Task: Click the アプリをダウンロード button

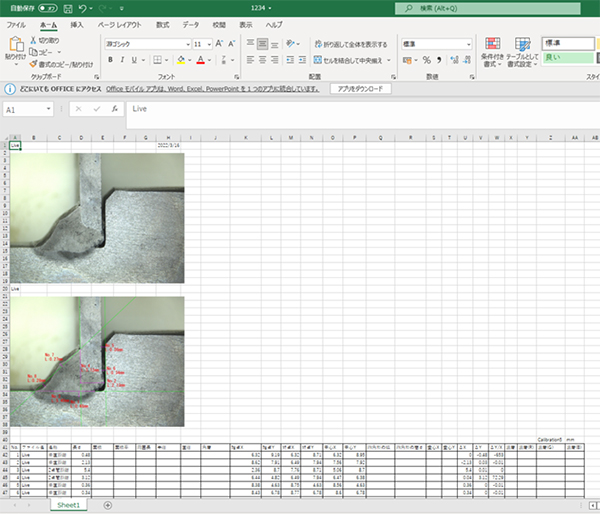Action: click(359, 88)
